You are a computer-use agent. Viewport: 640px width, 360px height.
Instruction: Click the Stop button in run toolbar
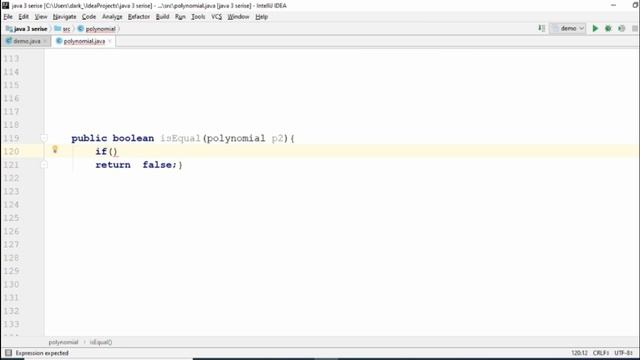[635, 29]
